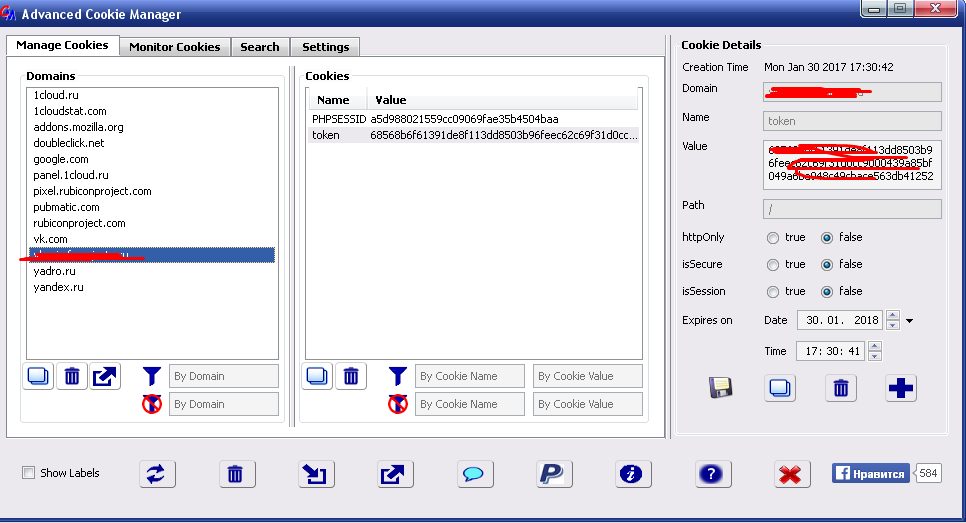Screen dimensions: 966x523
Task: Select vk.com domain
Action: point(152,239)
